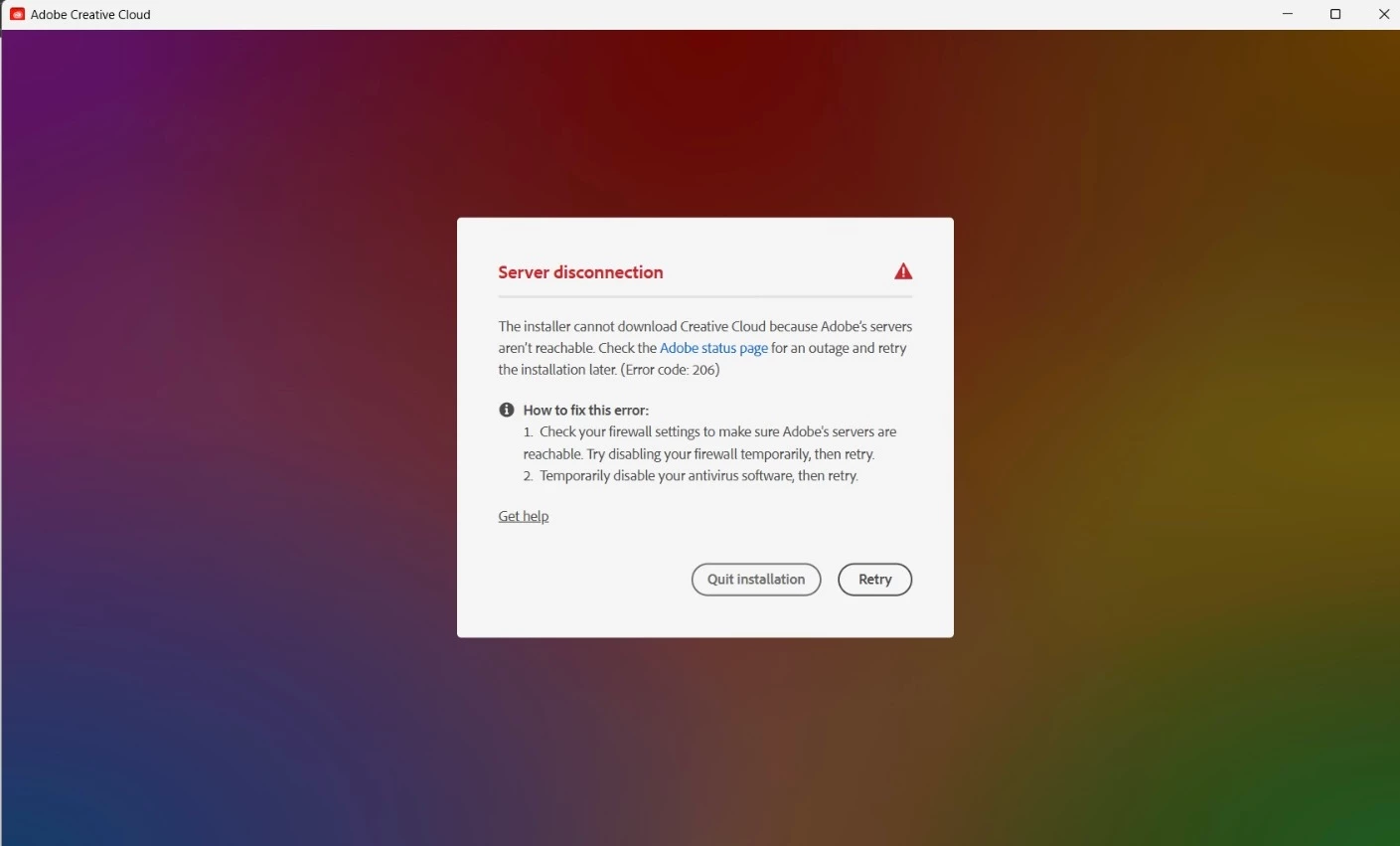Open the Adobe status page link
This screenshot has width=1400, height=846.
coord(713,348)
